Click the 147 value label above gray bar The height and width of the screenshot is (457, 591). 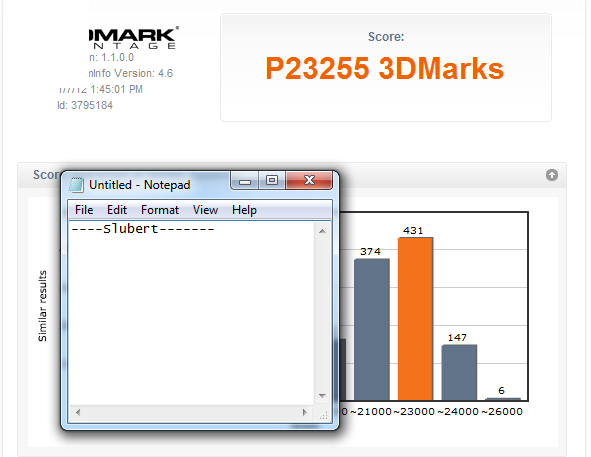(457, 337)
